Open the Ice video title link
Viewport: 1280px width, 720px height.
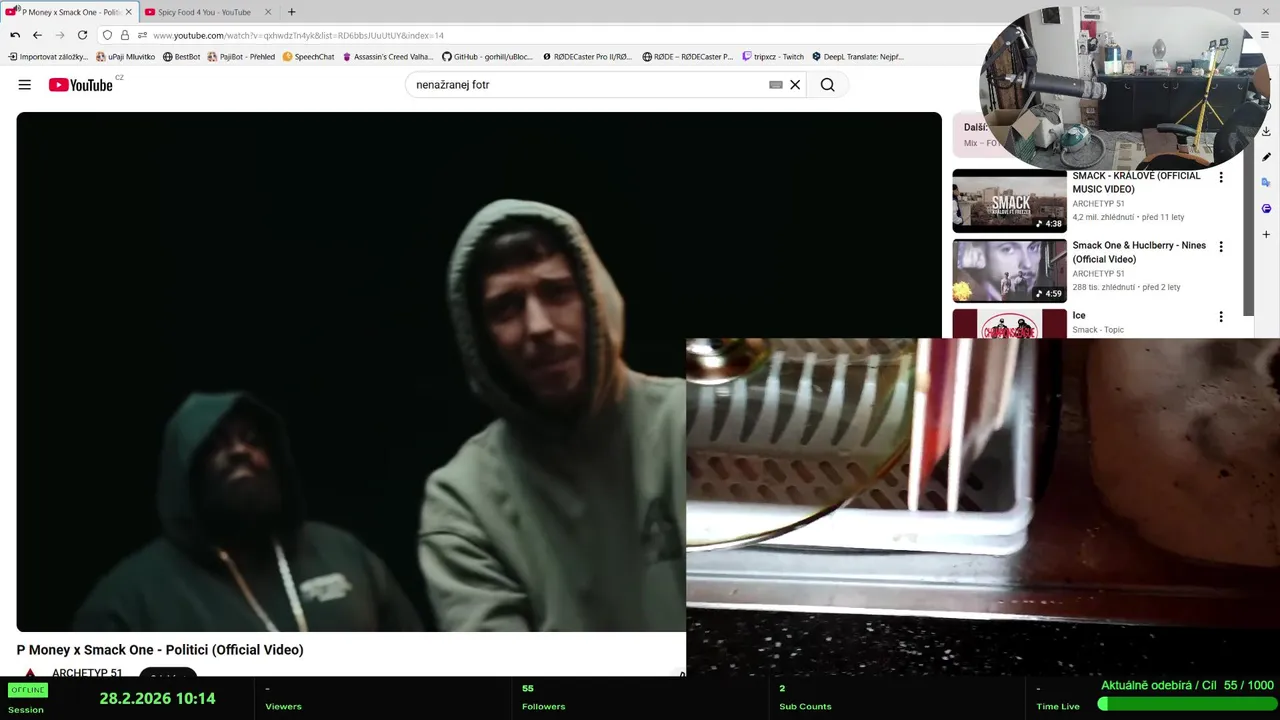[x=1079, y=315]
